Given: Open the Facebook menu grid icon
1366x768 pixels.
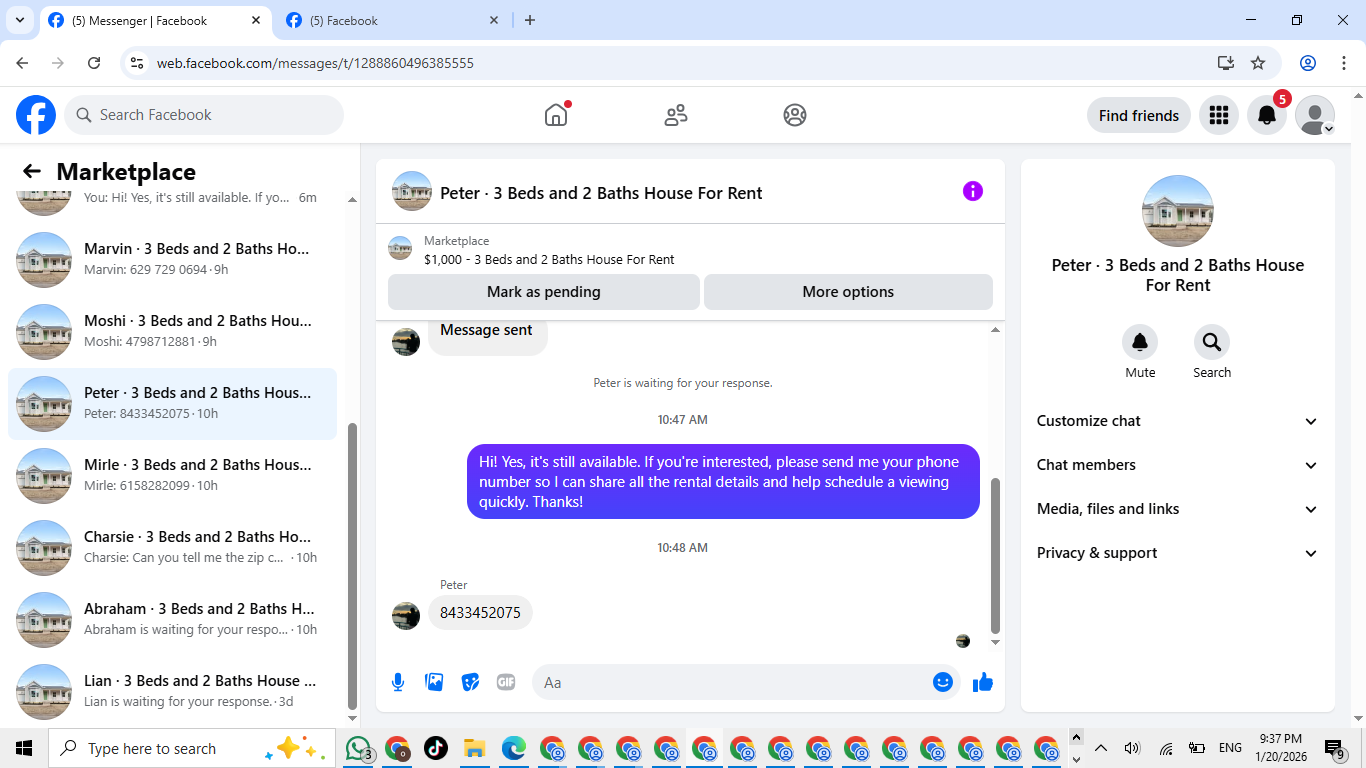Looking at the screenshot, I should coord(1218,115).
